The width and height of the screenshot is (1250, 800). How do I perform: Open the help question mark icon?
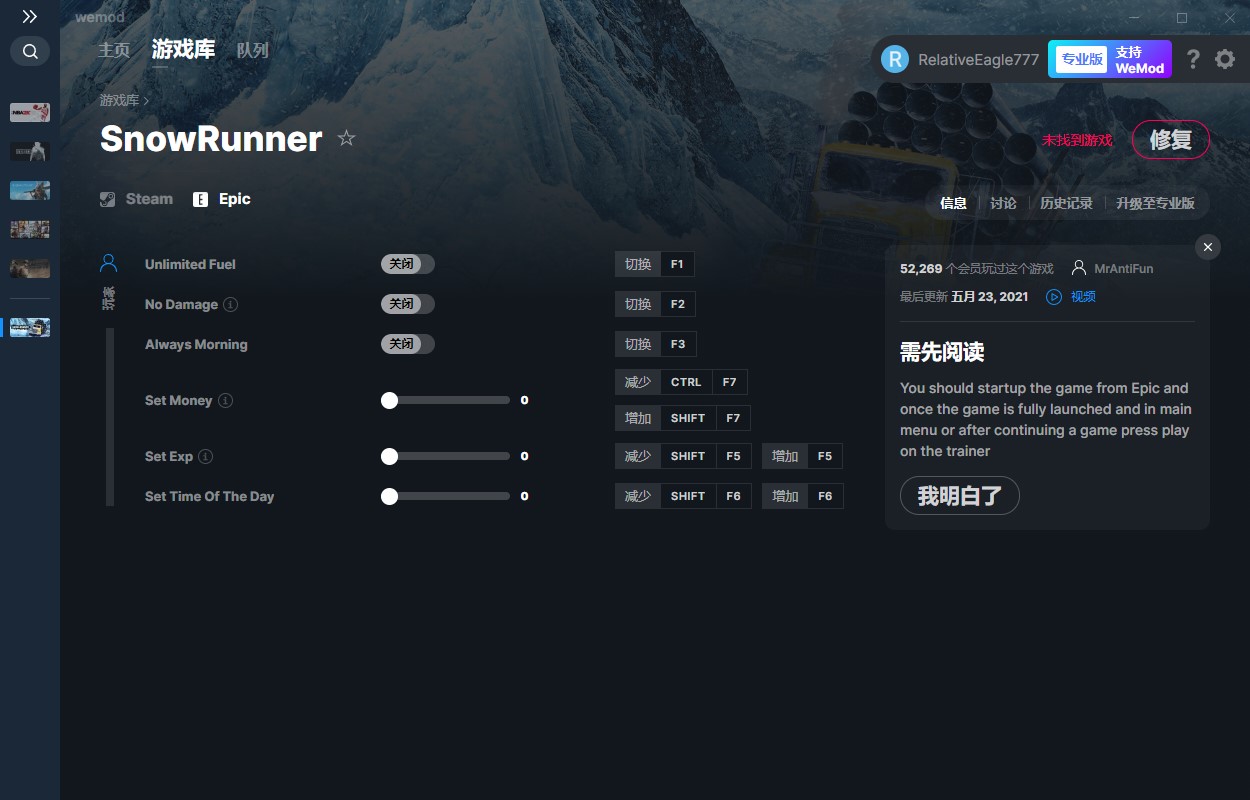[x=1193, y=59]
